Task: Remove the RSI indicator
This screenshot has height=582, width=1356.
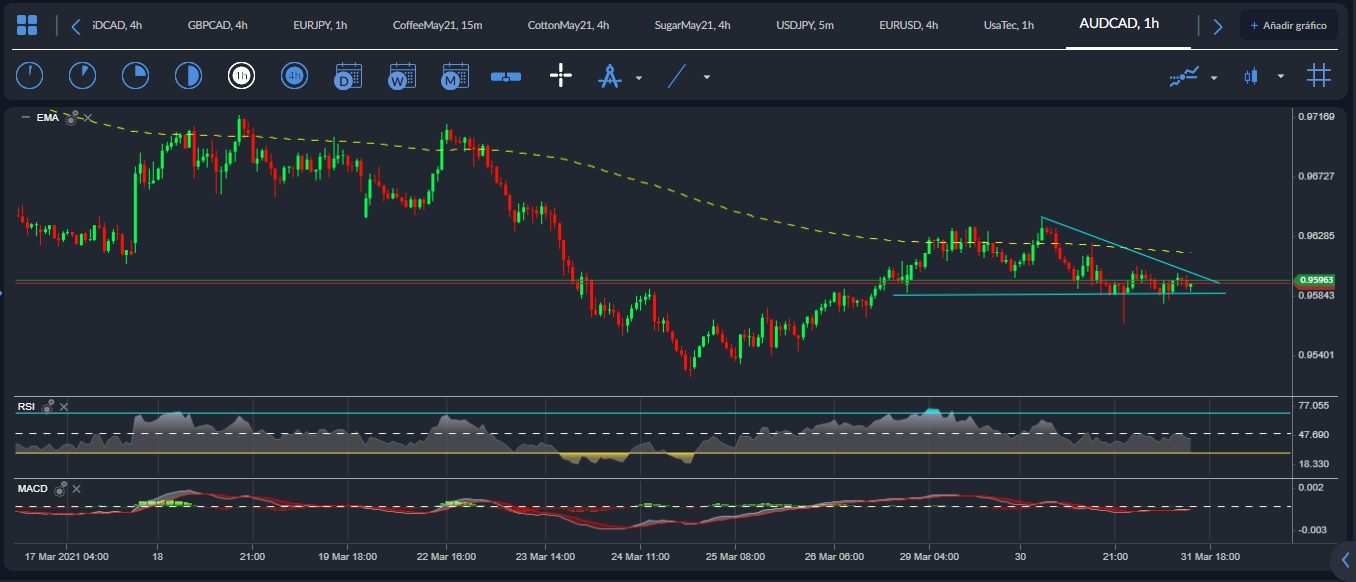Action: click(64, 407)
